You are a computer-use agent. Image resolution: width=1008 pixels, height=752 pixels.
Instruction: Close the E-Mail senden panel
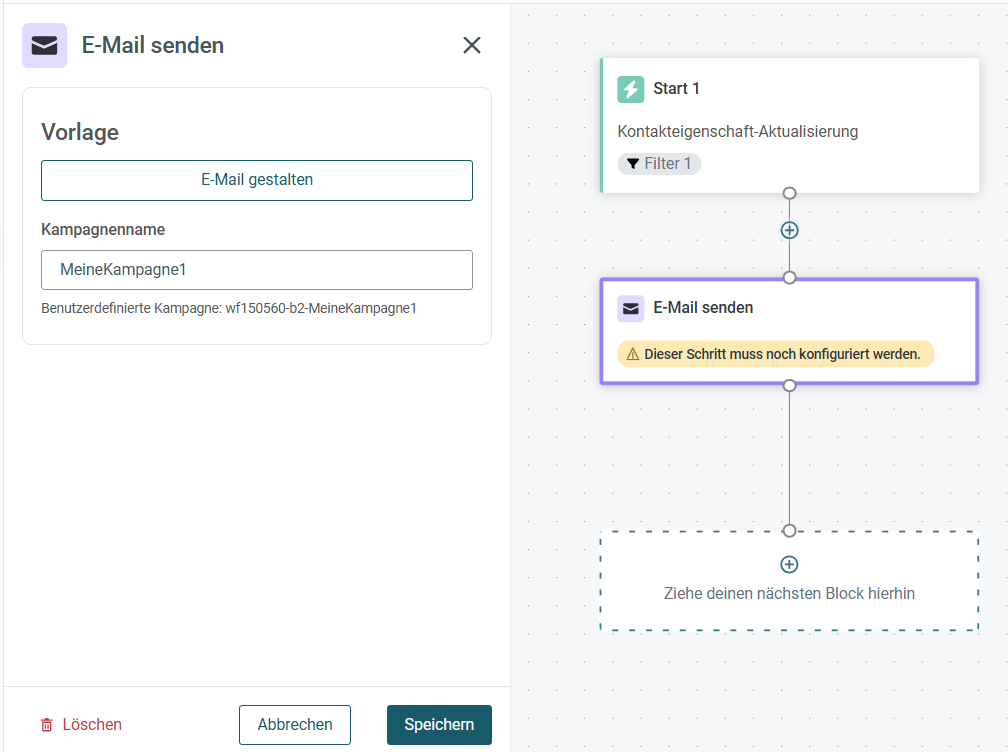point(472,45)
